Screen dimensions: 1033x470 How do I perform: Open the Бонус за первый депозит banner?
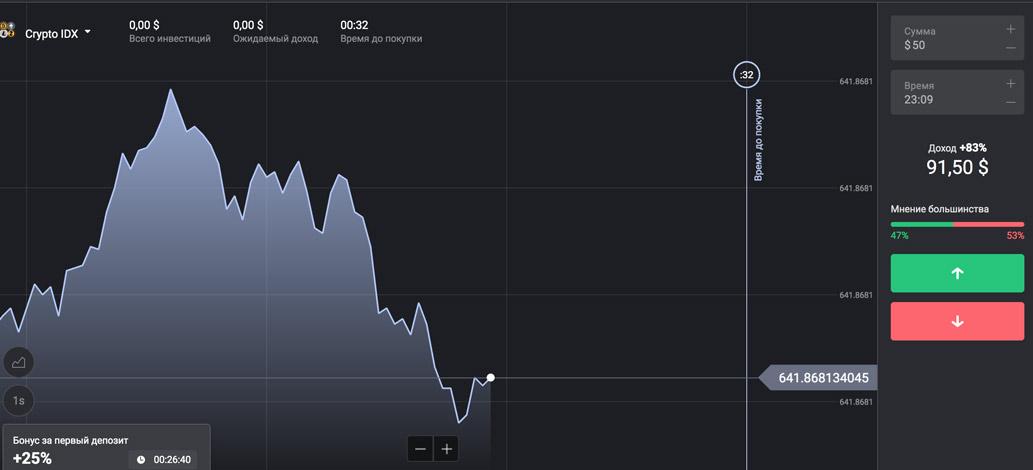(106, 447)
